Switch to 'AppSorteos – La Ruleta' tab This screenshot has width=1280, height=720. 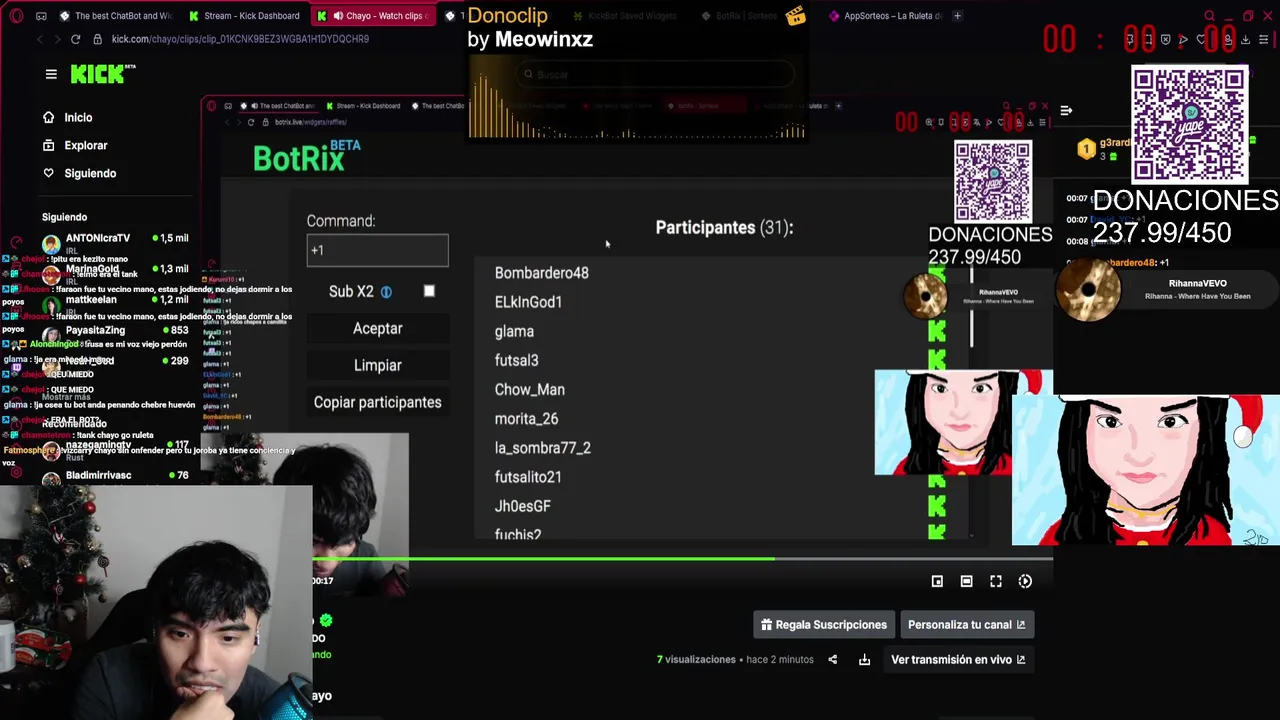(885, 16)
